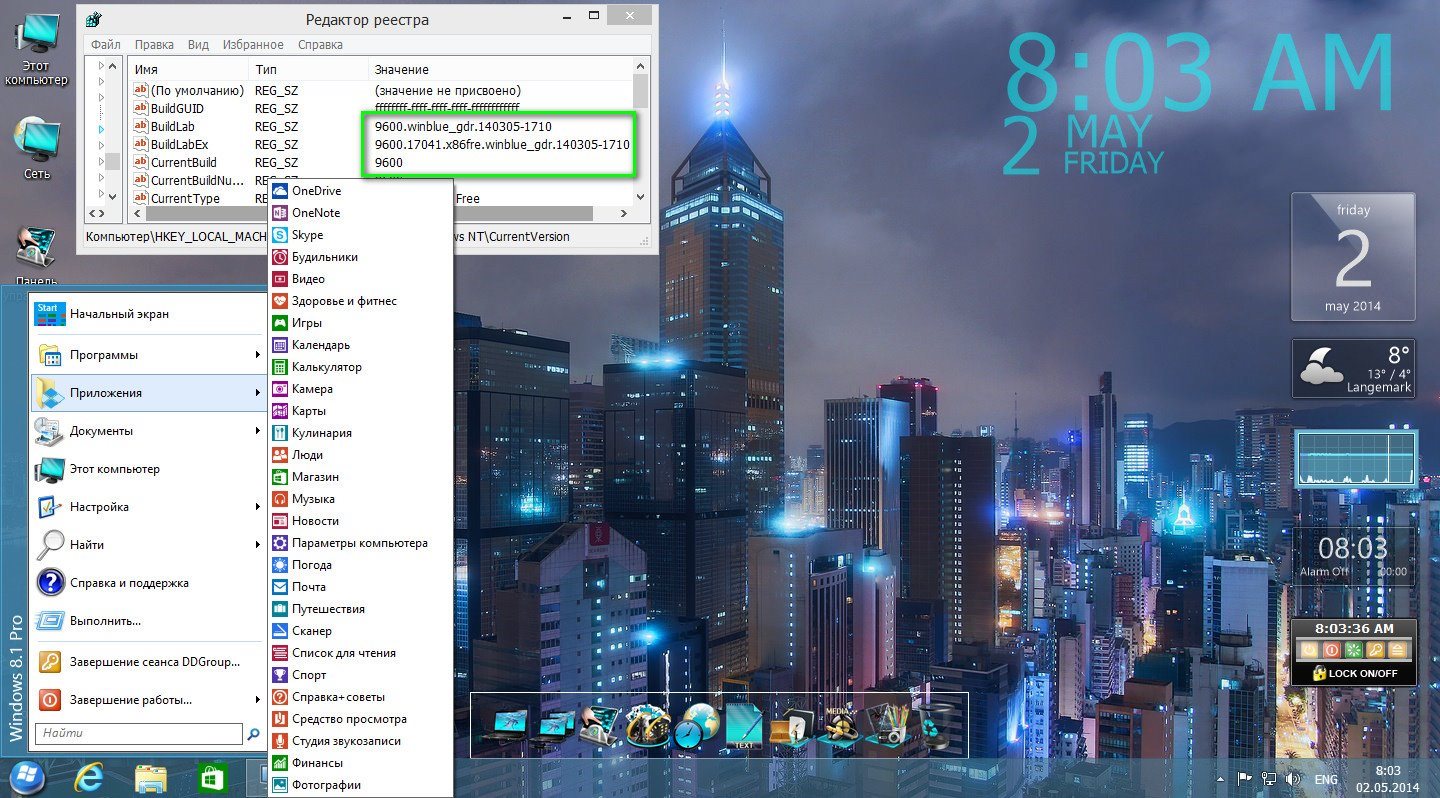Image resolution: width=1440 pixels, height=798 pixels.
Task: Click the Найти search box in the start menu
Action: click(x=139, y=734)
